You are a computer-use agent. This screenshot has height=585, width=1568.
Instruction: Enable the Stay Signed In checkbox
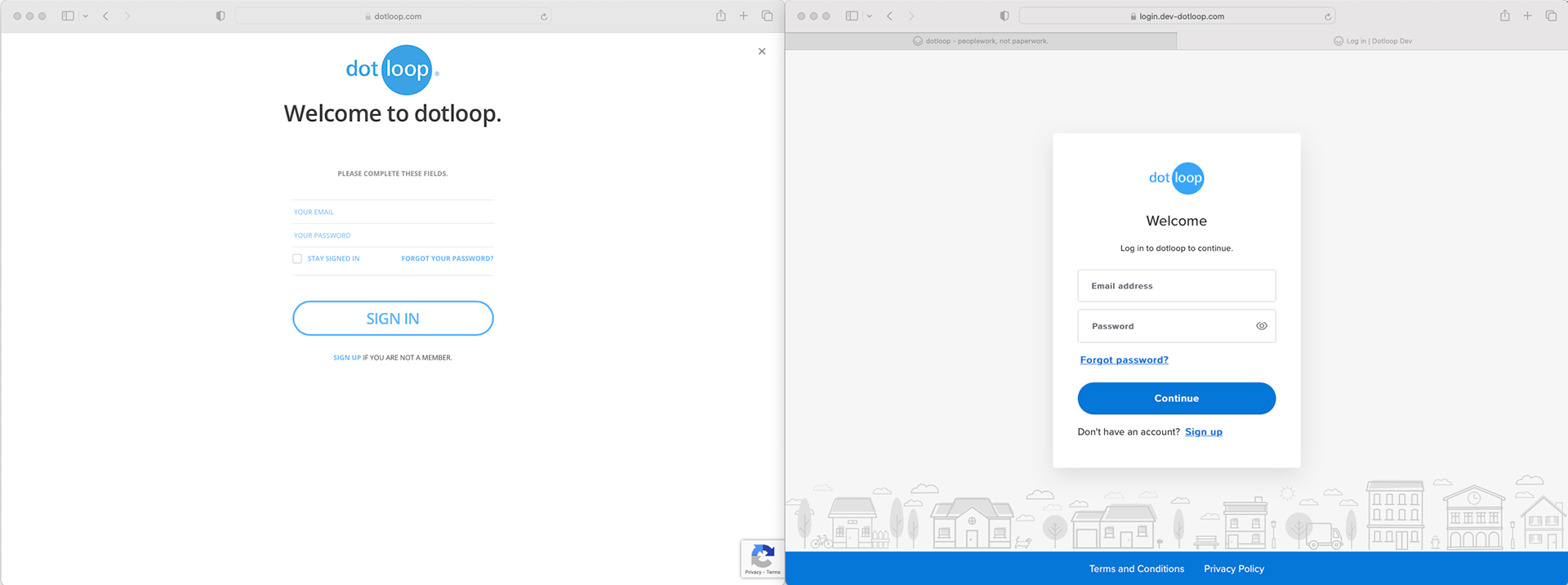click(x=297, y=258)
